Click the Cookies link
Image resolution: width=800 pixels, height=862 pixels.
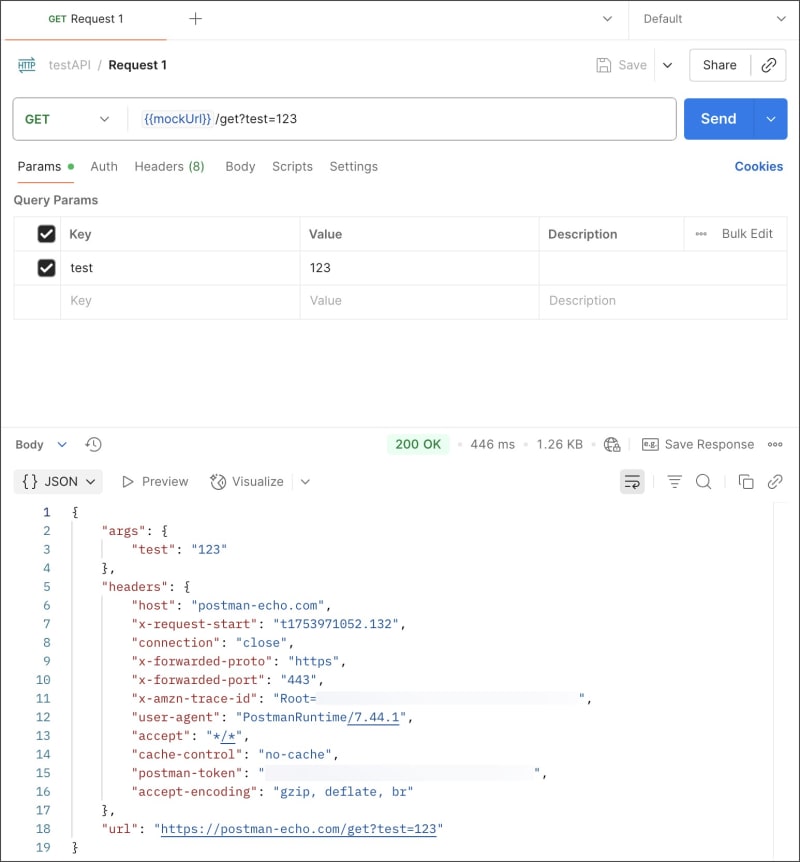point(758,167)
